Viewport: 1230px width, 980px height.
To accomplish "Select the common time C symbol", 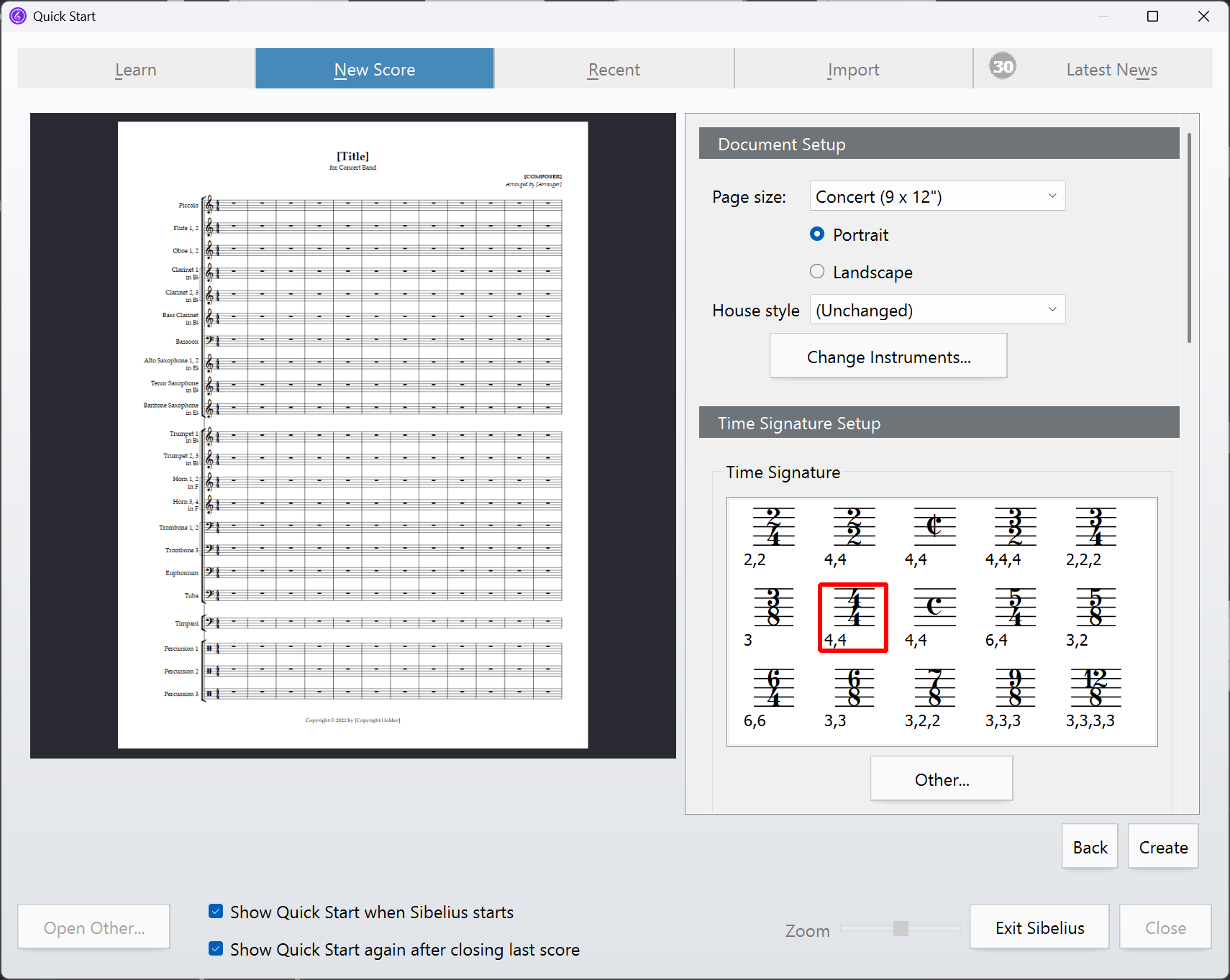I will tap(934, 608).
